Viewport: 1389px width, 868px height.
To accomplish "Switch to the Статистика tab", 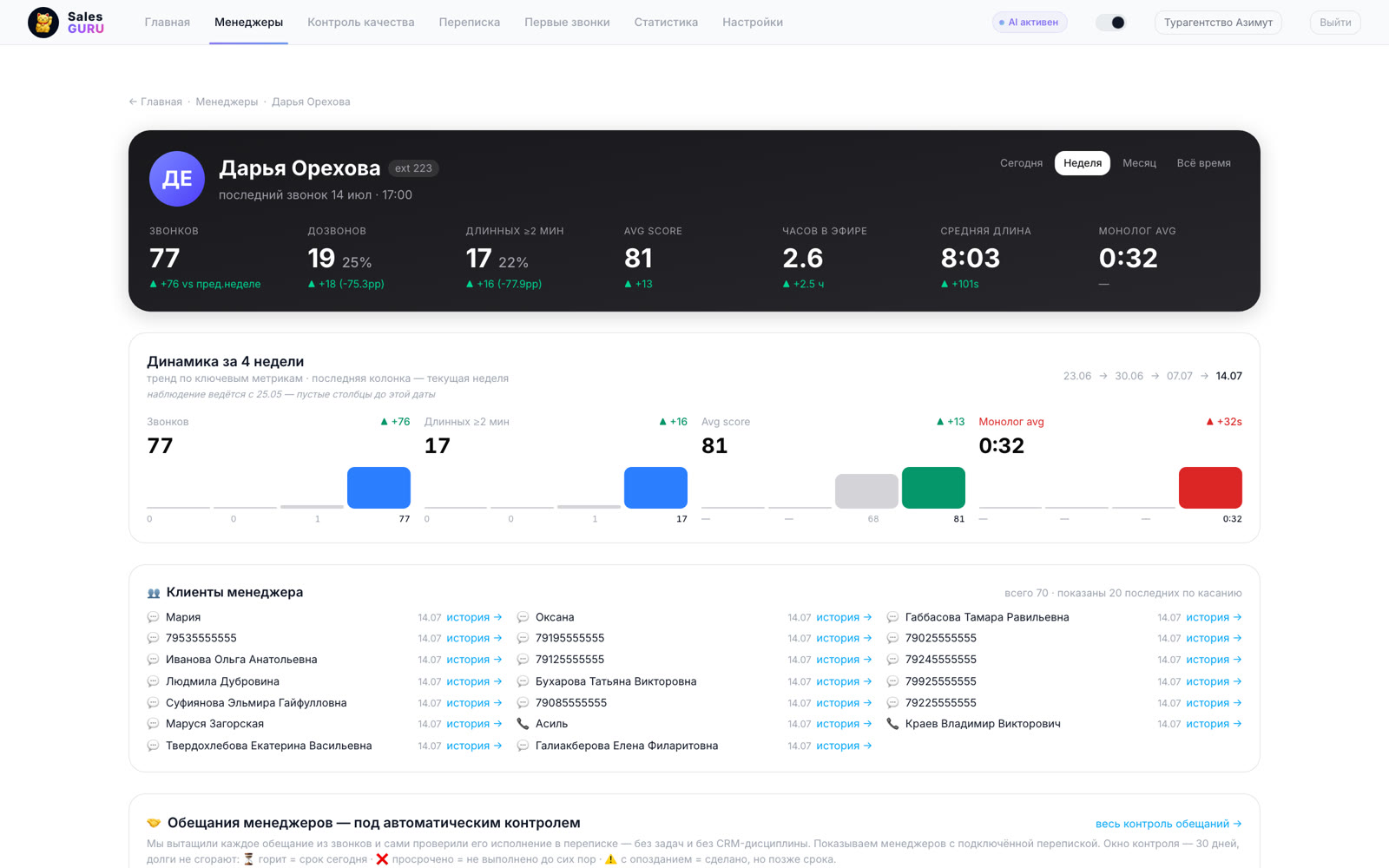I will (x=666, y=23).
